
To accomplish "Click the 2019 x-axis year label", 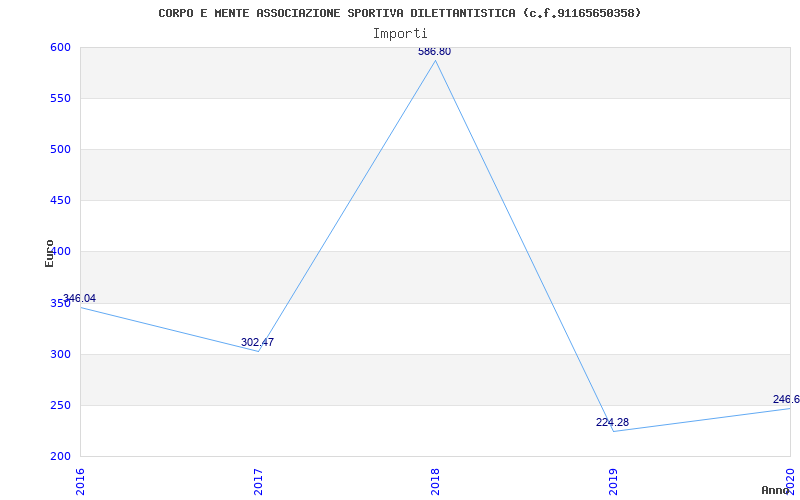I will point(613,482).
